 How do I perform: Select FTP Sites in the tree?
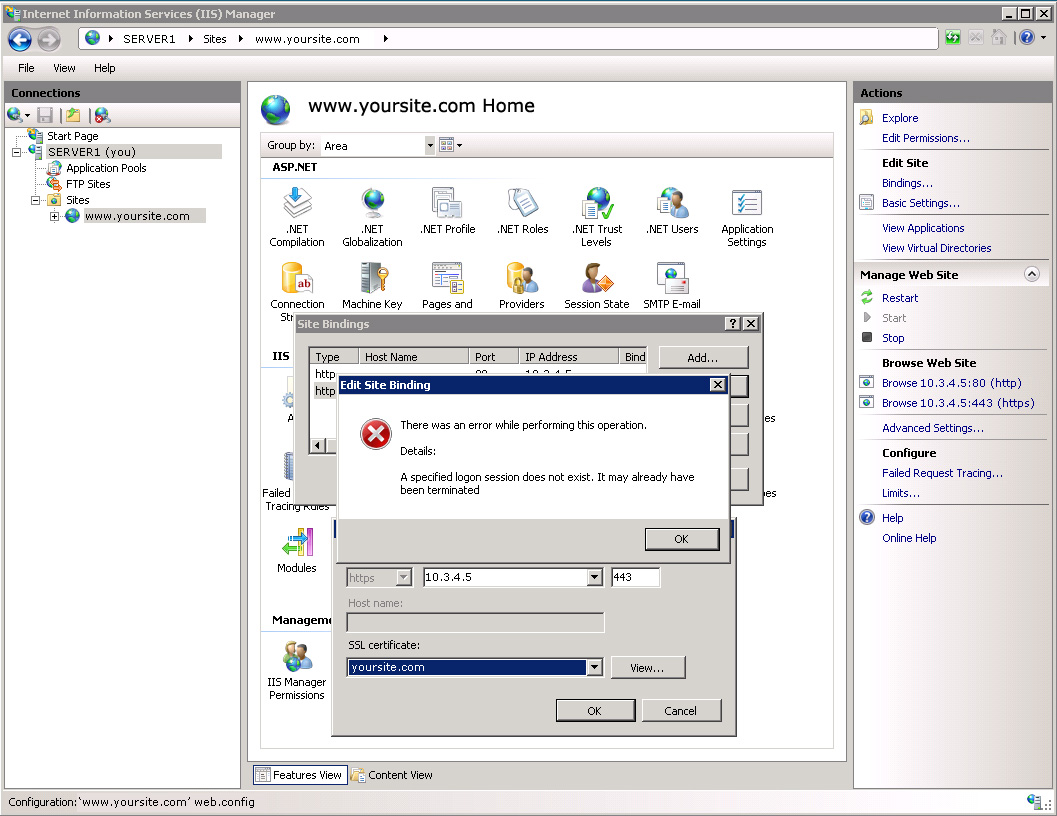(88, 184)
